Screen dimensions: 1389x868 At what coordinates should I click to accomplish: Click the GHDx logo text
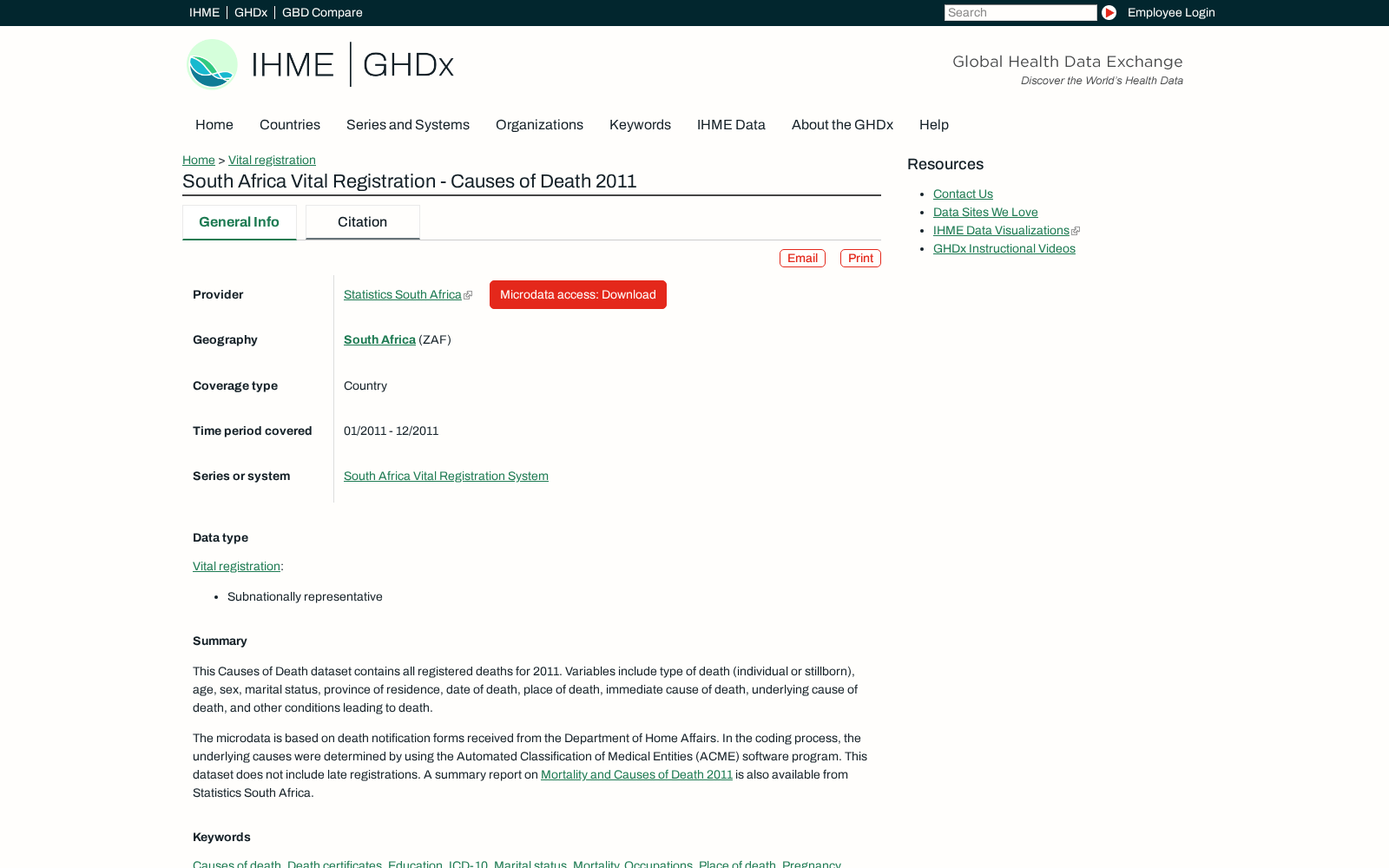pos(408,64)
